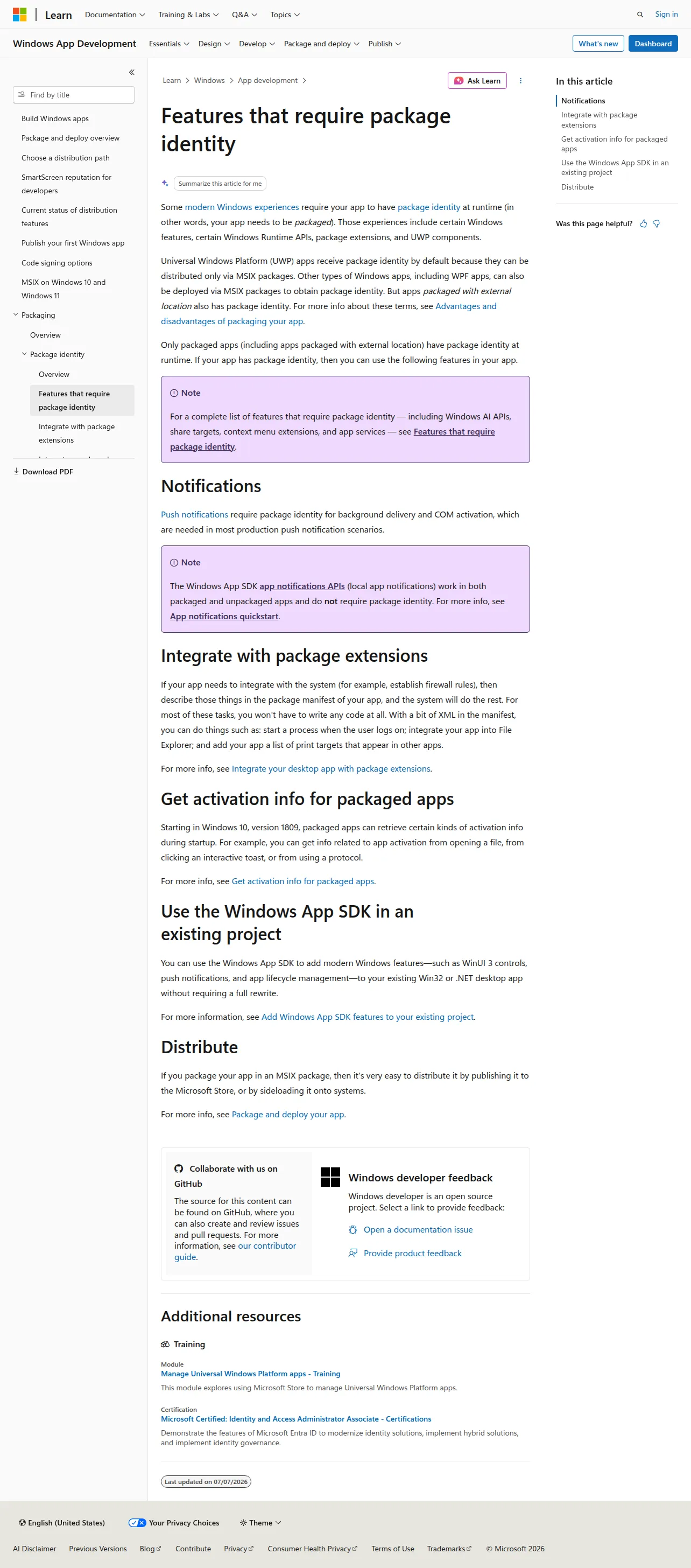Open Microsoft Certified Identity and Access certification
Viewport: 691px width, 1568px height.
[296, 1419]
